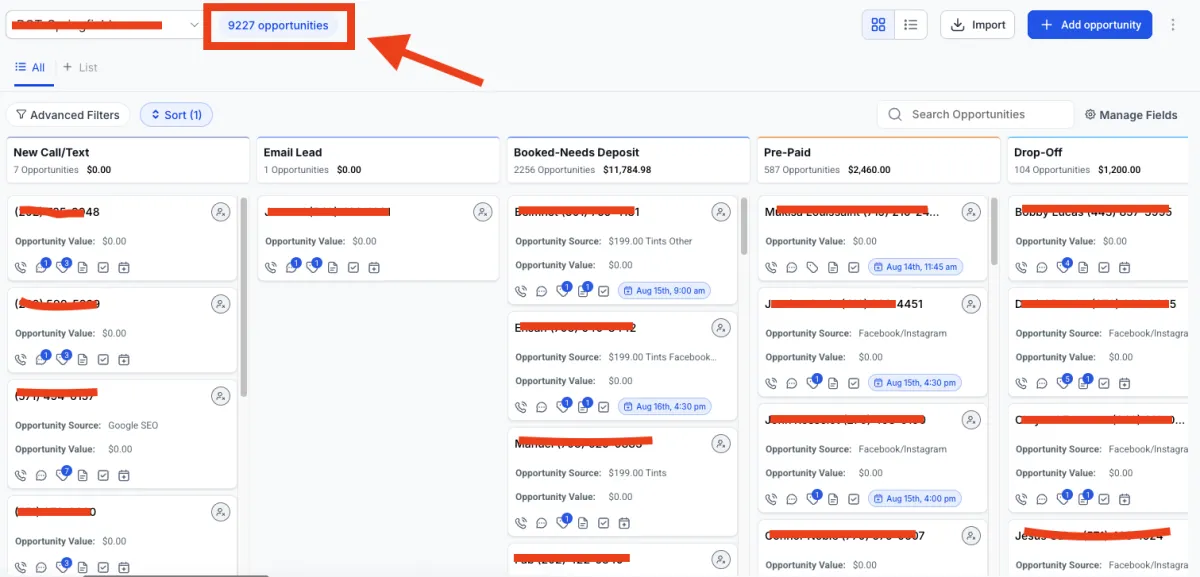The image size is (1200, 577).
Task: Open conversations on the Email Lead card
Action: coord(292,267)
